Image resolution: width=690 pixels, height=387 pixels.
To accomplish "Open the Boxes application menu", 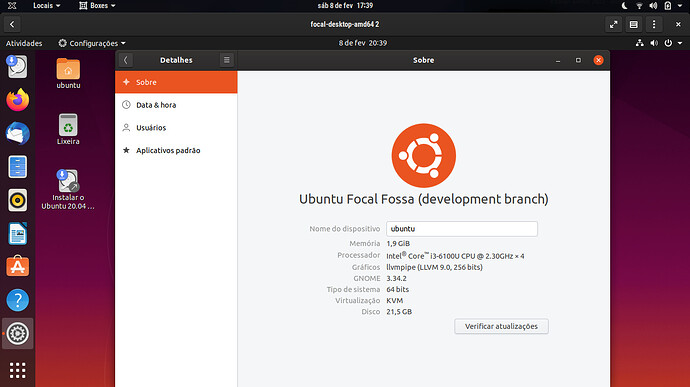I will (97, 6).
